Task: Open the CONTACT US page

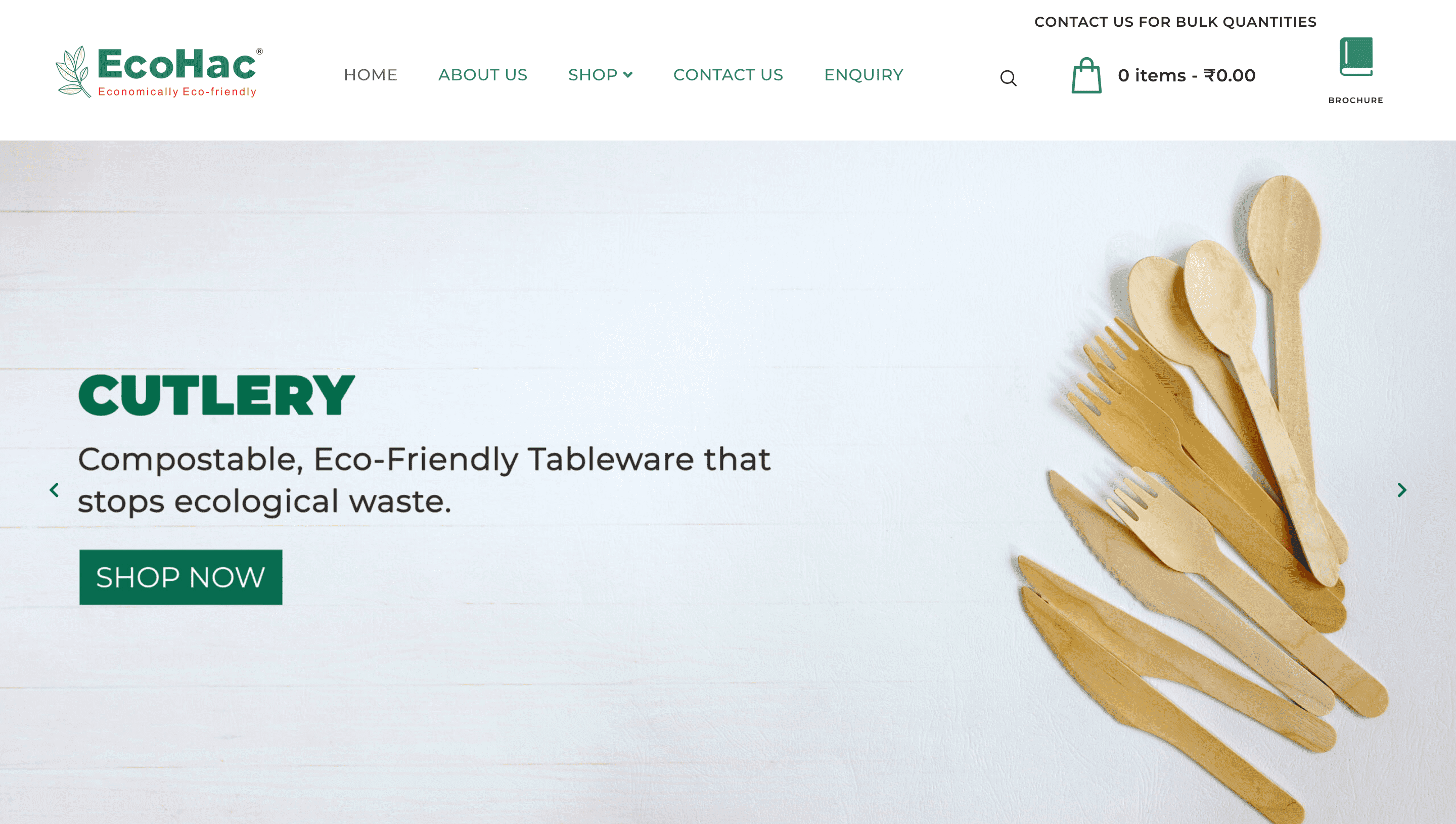Action: point(729,75)
